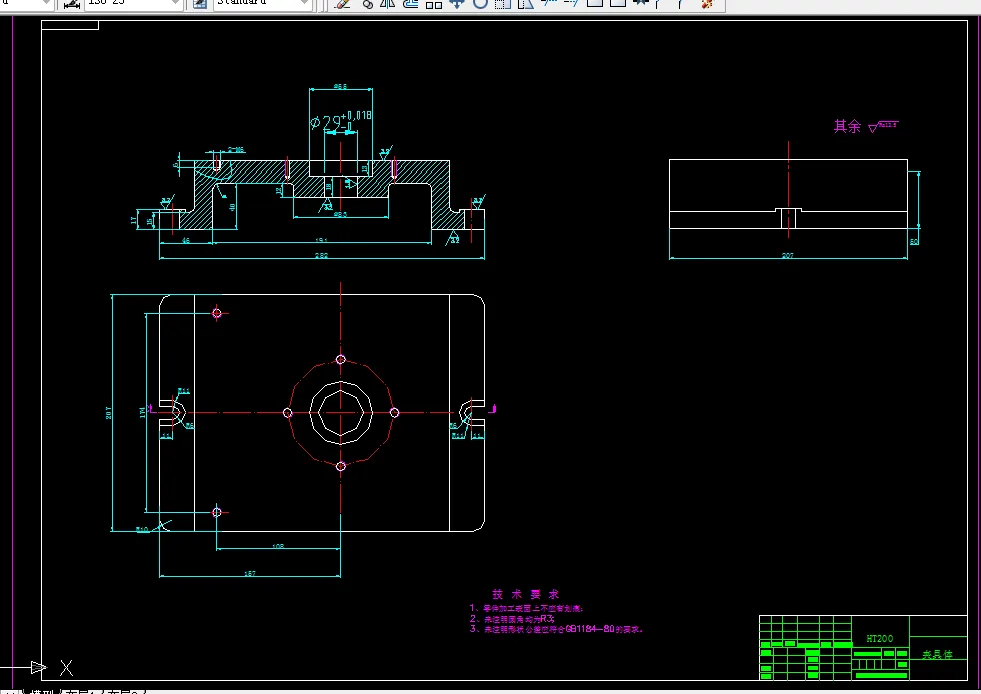The height and width of the screenshot is (694, 981).
Task: Select the 207 width dimension in side view
Action: pos(788,255)
